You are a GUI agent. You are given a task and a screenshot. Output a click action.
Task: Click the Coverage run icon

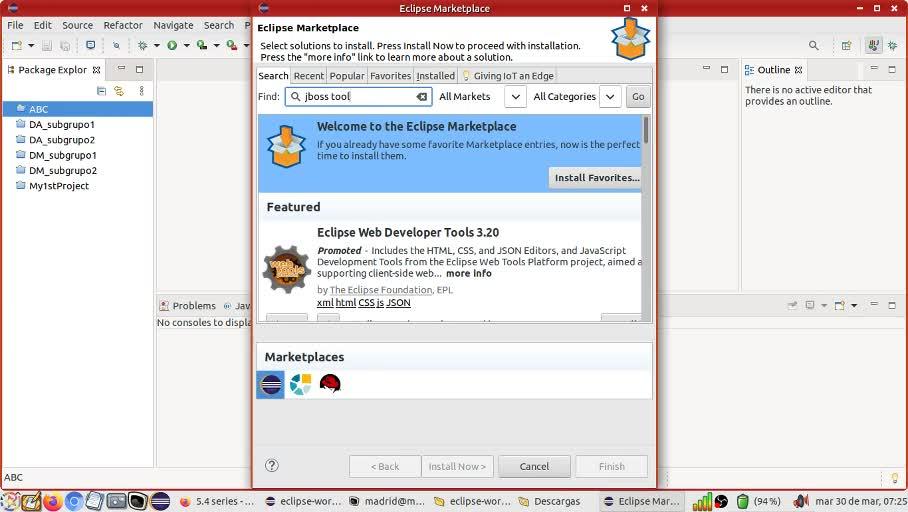coord(202,45)
